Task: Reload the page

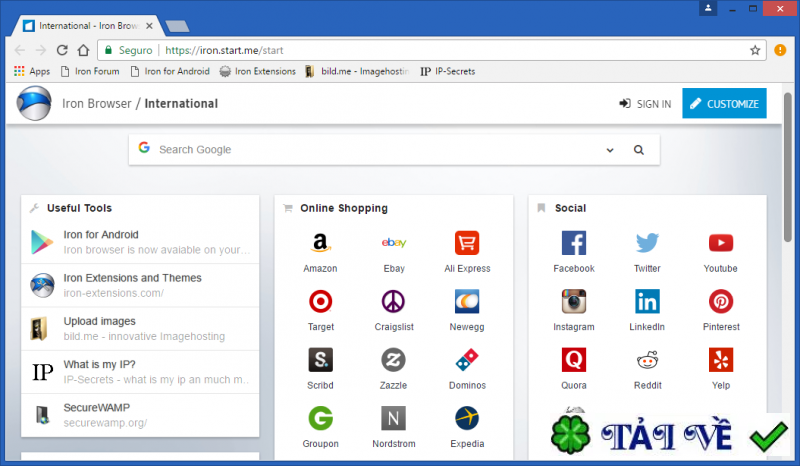Action: click(x=62, y=50)
